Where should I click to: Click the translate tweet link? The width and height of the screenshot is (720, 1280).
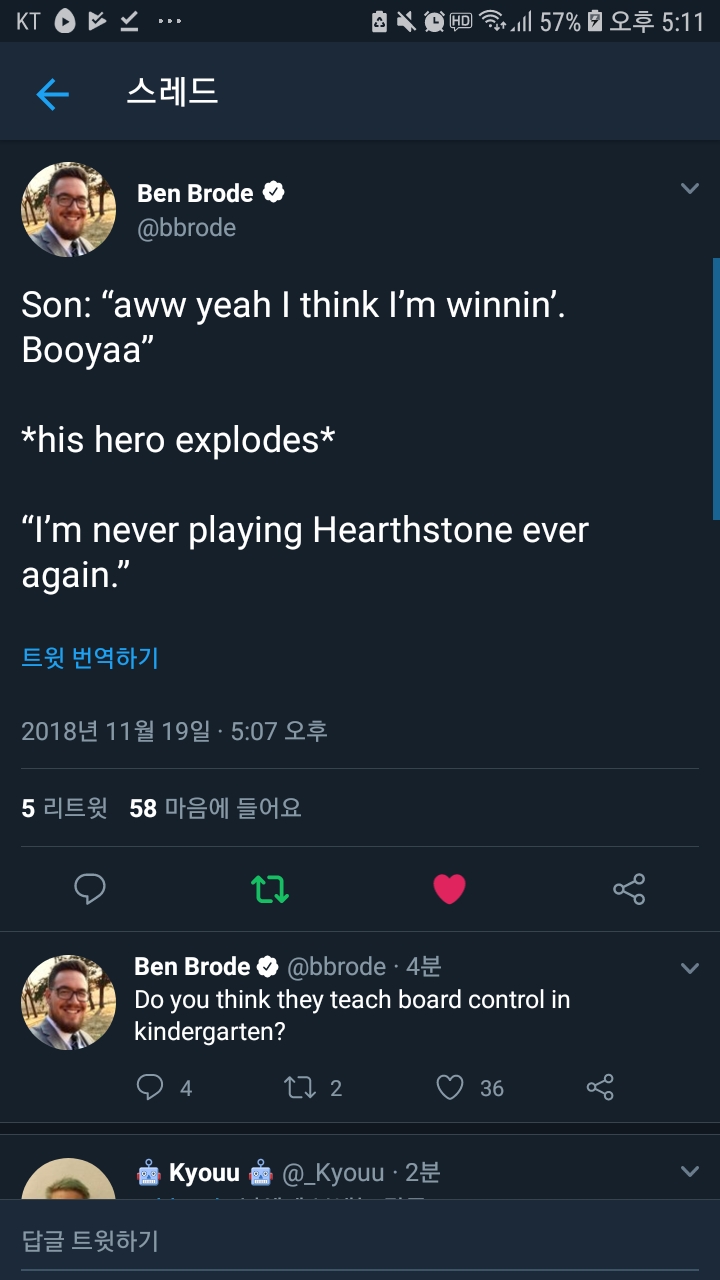tap(90, 657)
